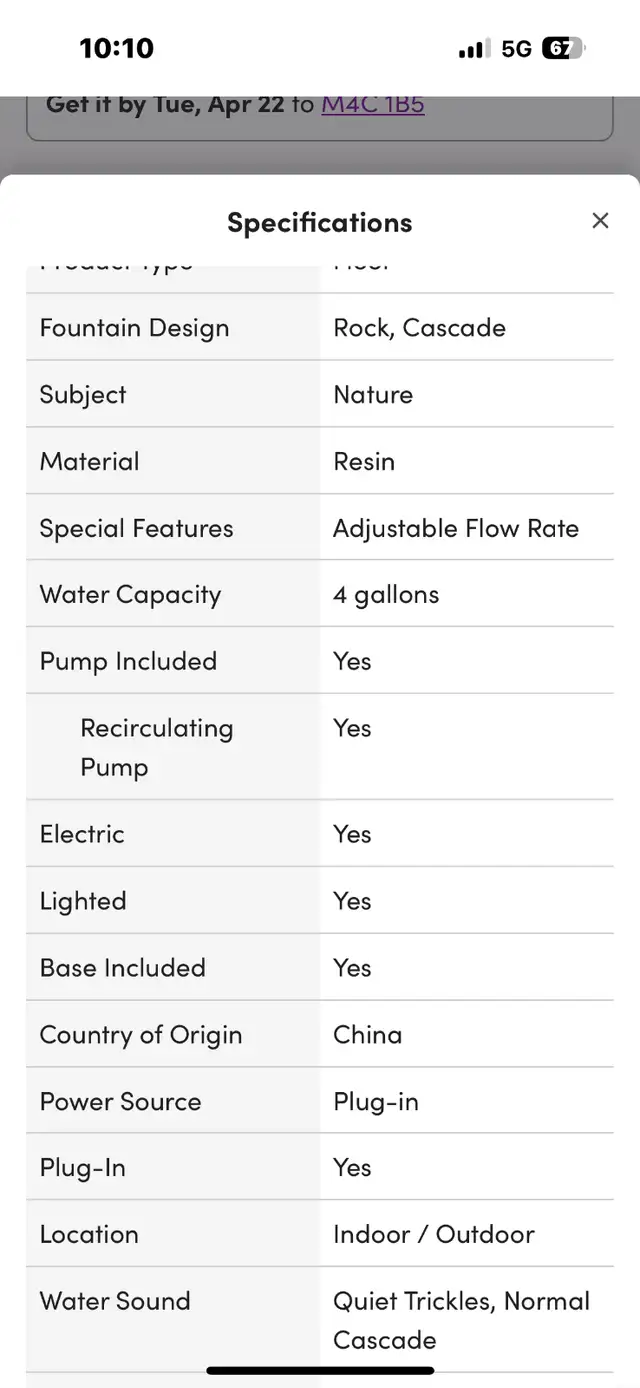Tap the Country of Origin China value
The width and height of the screenshot is (640, 1388).
pos(367,1034)
